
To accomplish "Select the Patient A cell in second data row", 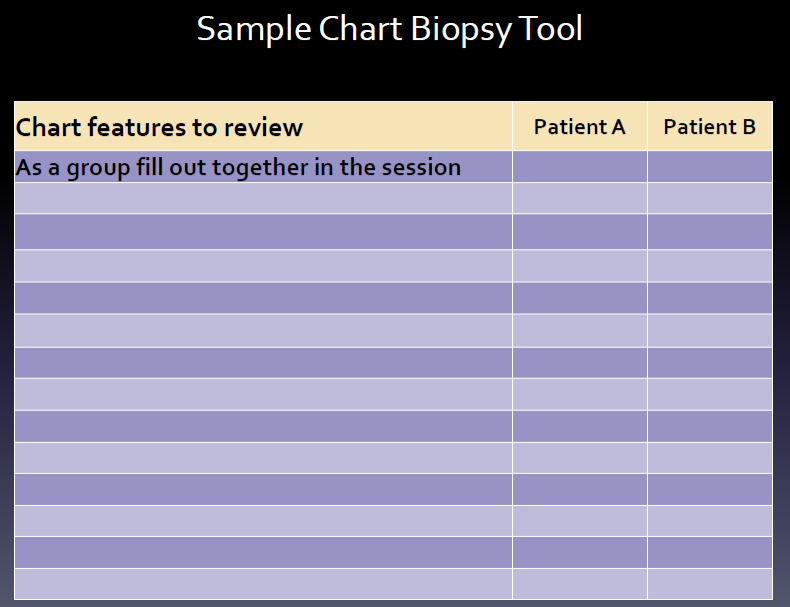I will 580,198.
